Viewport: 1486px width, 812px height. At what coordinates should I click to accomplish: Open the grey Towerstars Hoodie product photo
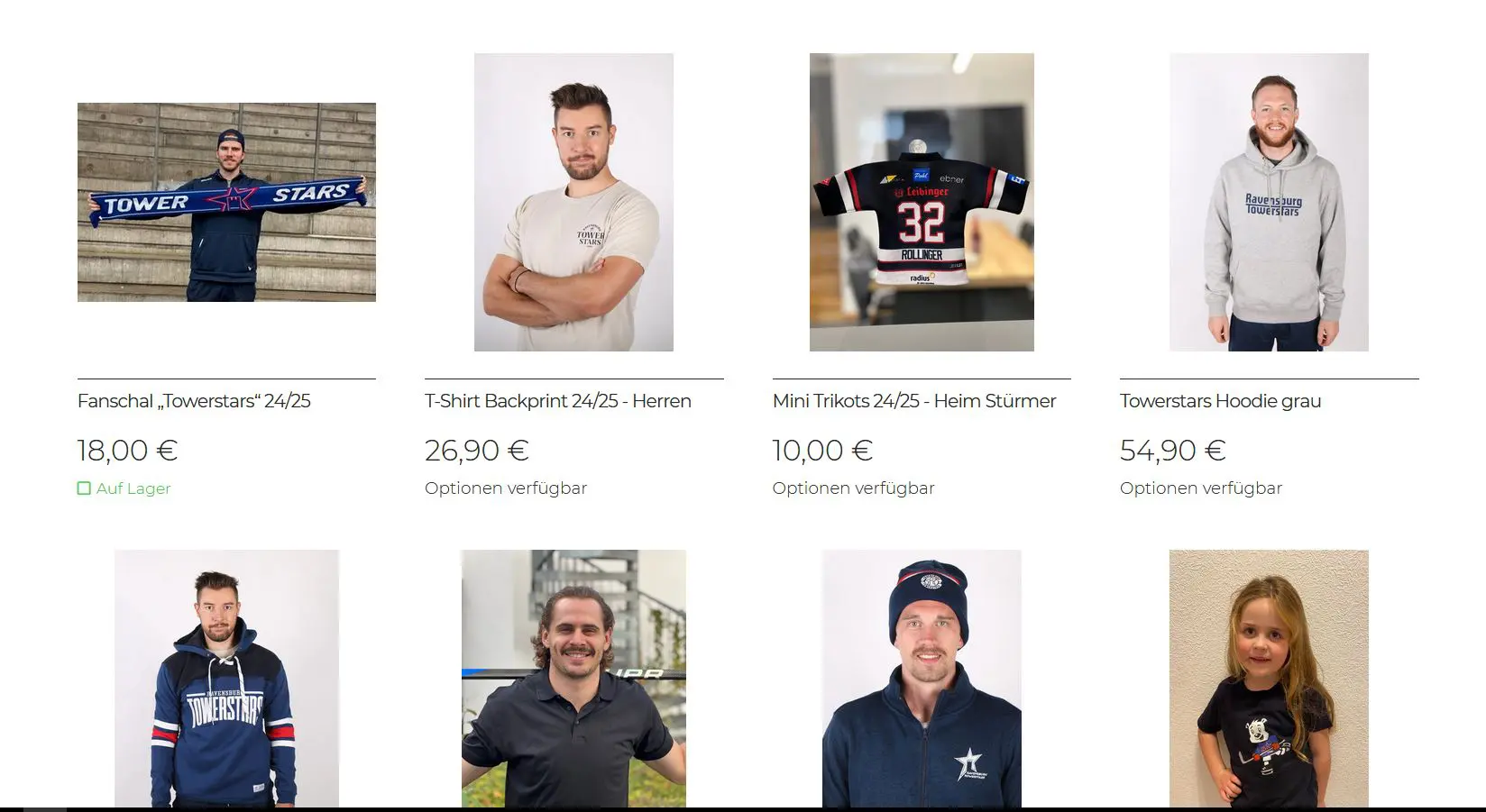tap(1269, 202)
